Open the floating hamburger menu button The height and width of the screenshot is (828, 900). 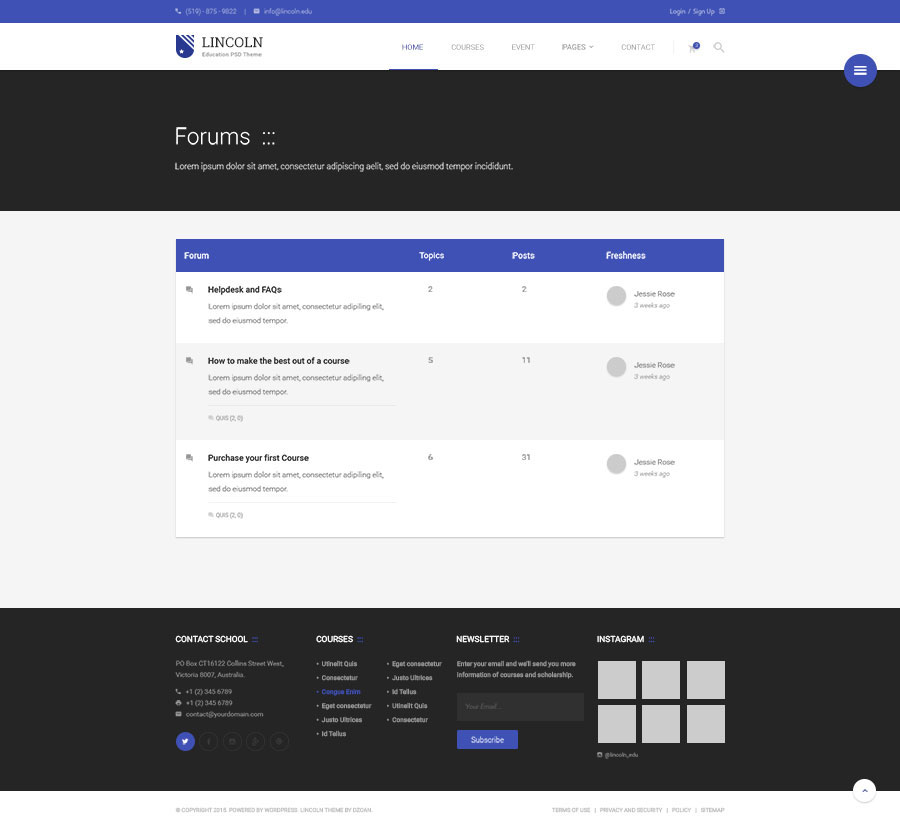point(860,70)
